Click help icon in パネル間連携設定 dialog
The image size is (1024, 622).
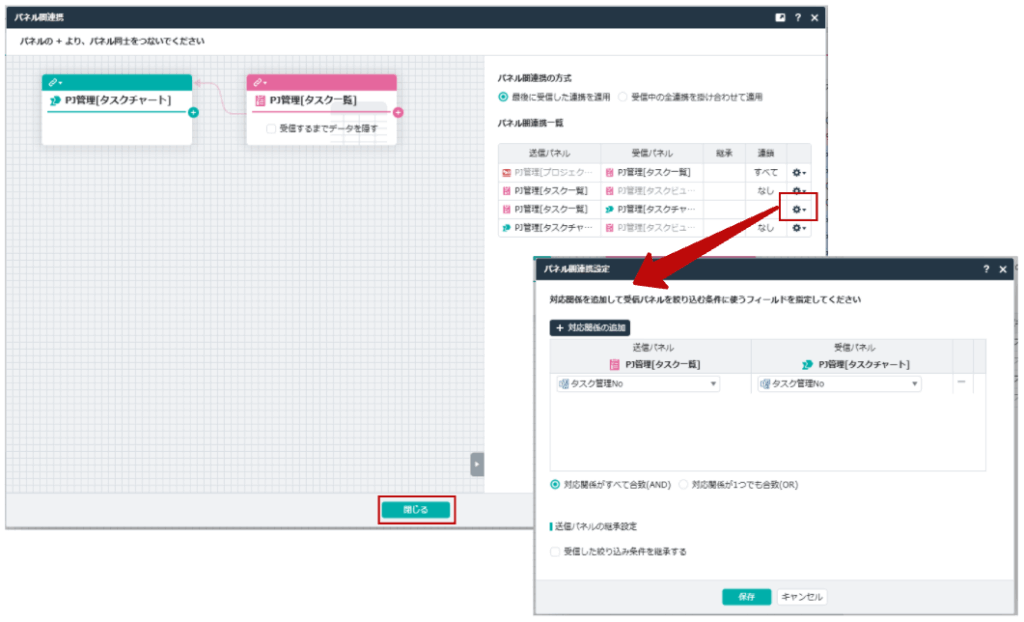(x=985, y=269)
